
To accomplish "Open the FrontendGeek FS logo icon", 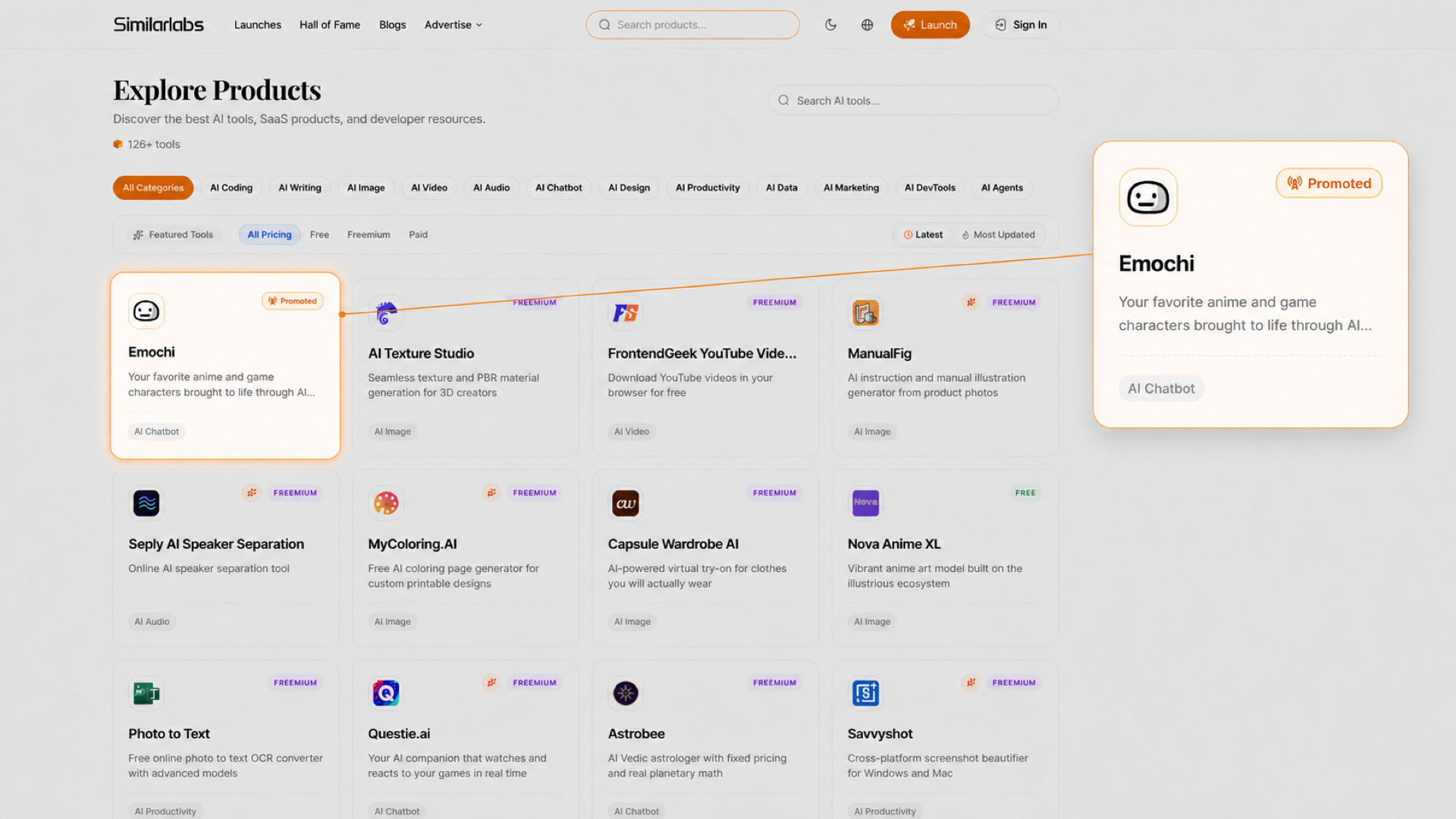I will click(x=626, y=312).
